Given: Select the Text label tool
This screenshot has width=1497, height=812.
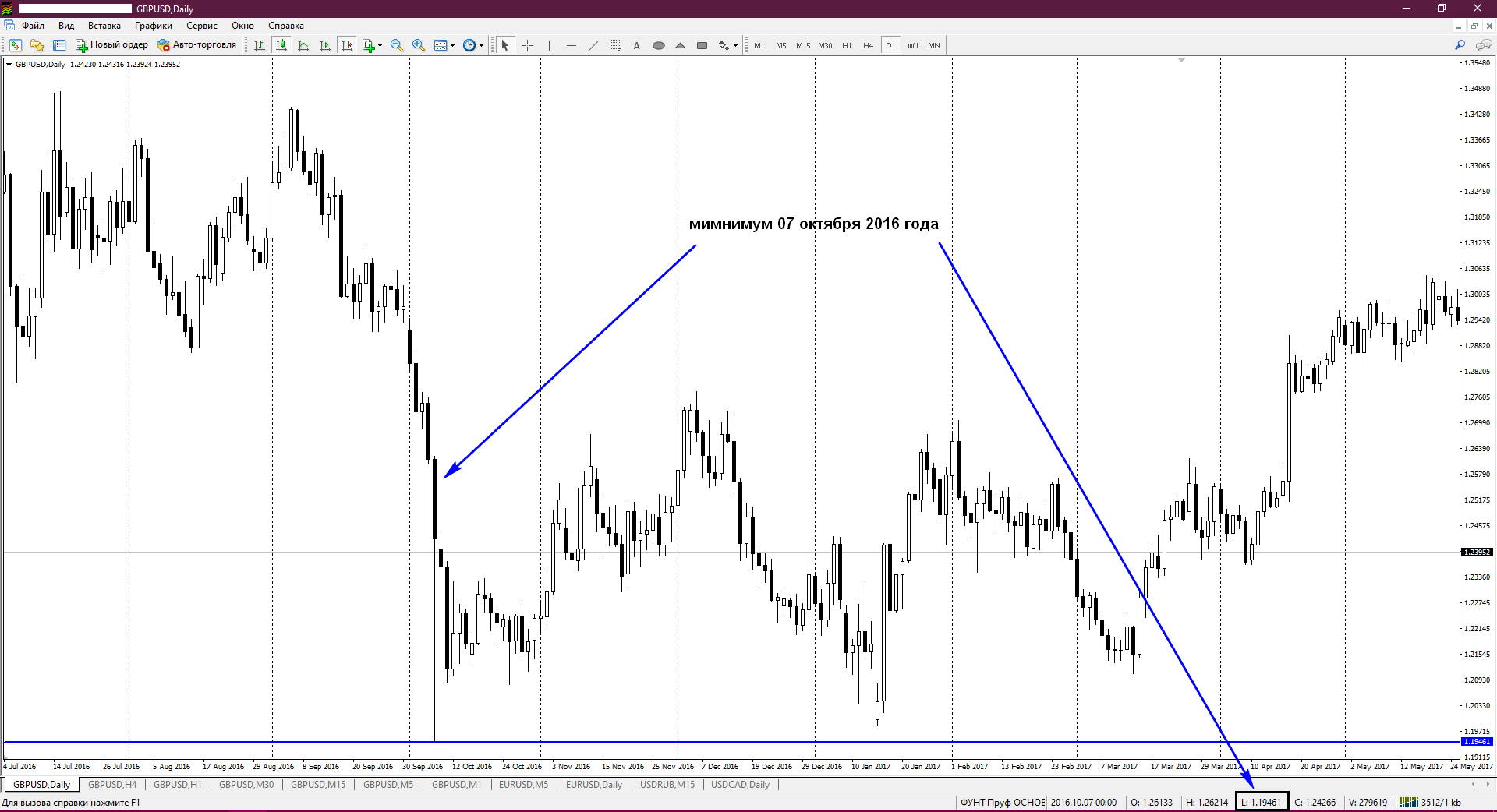Looking at the screenshot, I should pos(636,45).
